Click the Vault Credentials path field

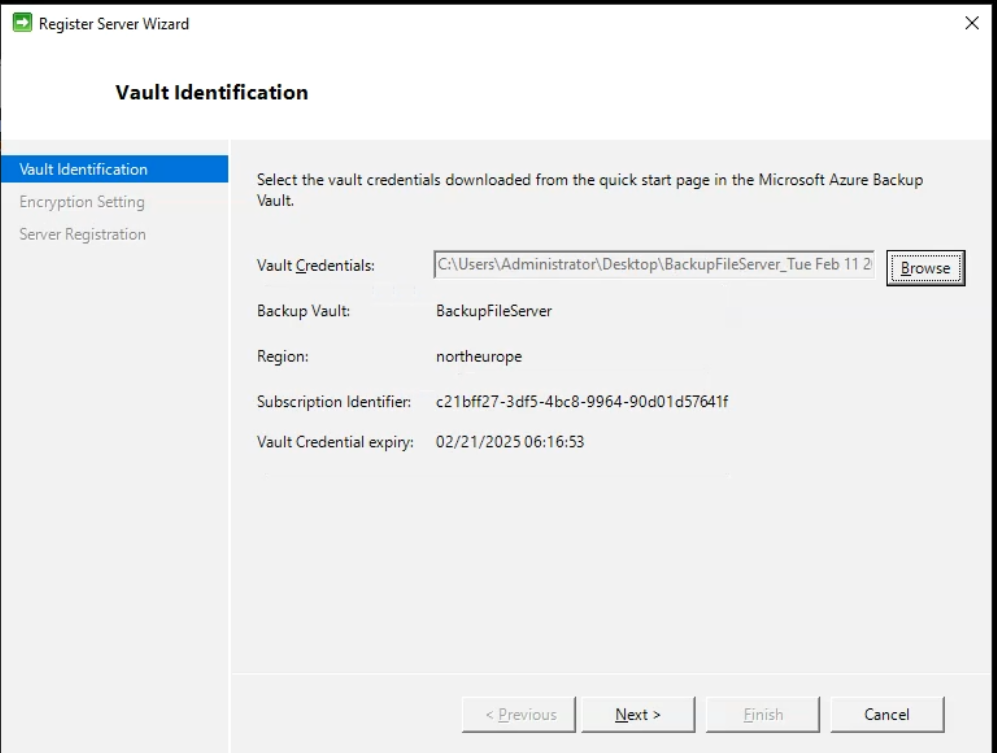coord(654,265)
